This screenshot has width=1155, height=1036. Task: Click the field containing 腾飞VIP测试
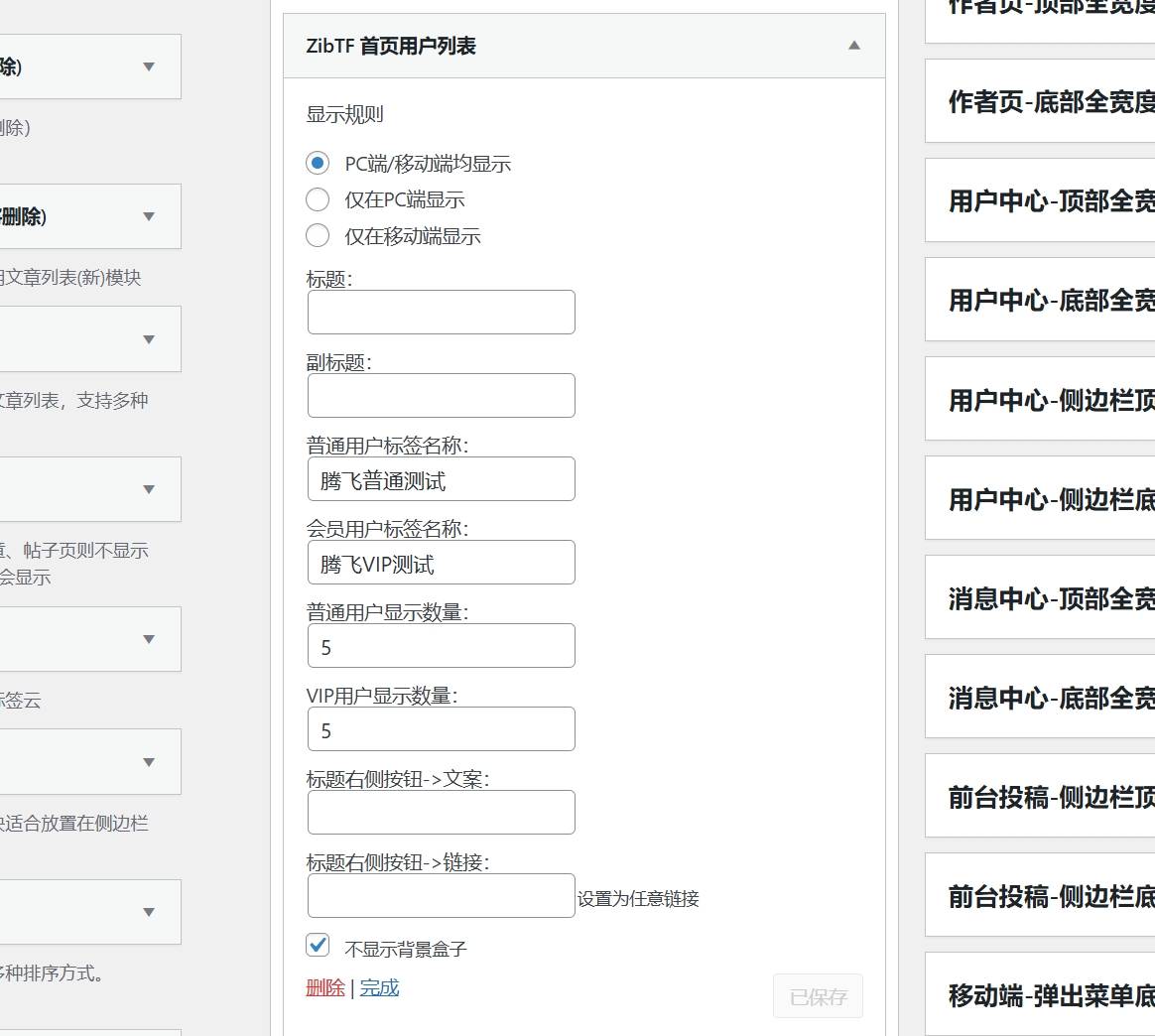pyautogui.click(x=441, y=562)
